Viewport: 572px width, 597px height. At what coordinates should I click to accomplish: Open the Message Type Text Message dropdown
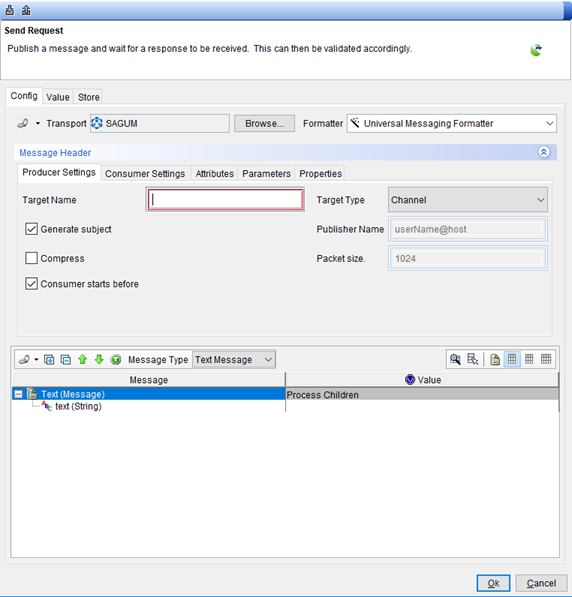234,359
